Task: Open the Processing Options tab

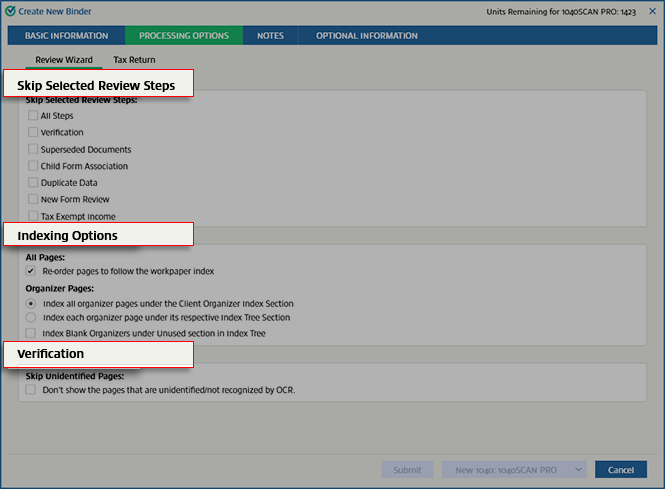Action: tap(184, 36)
